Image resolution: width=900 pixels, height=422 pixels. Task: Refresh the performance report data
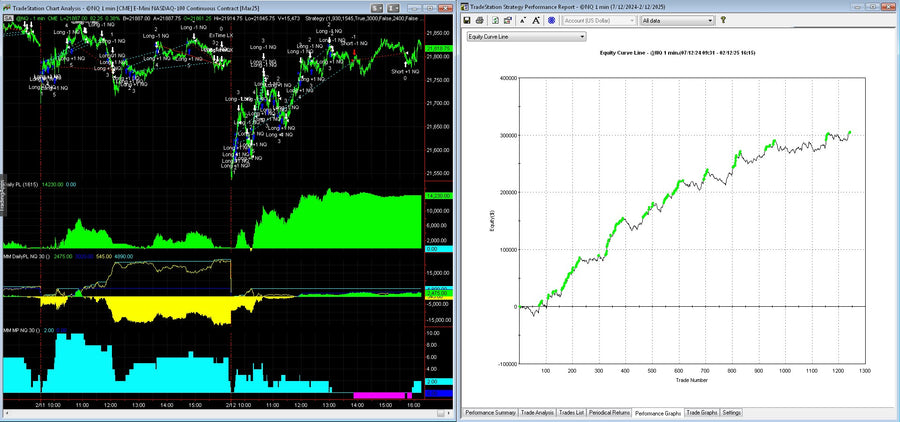pyautogui.click(x=495, y=20)
